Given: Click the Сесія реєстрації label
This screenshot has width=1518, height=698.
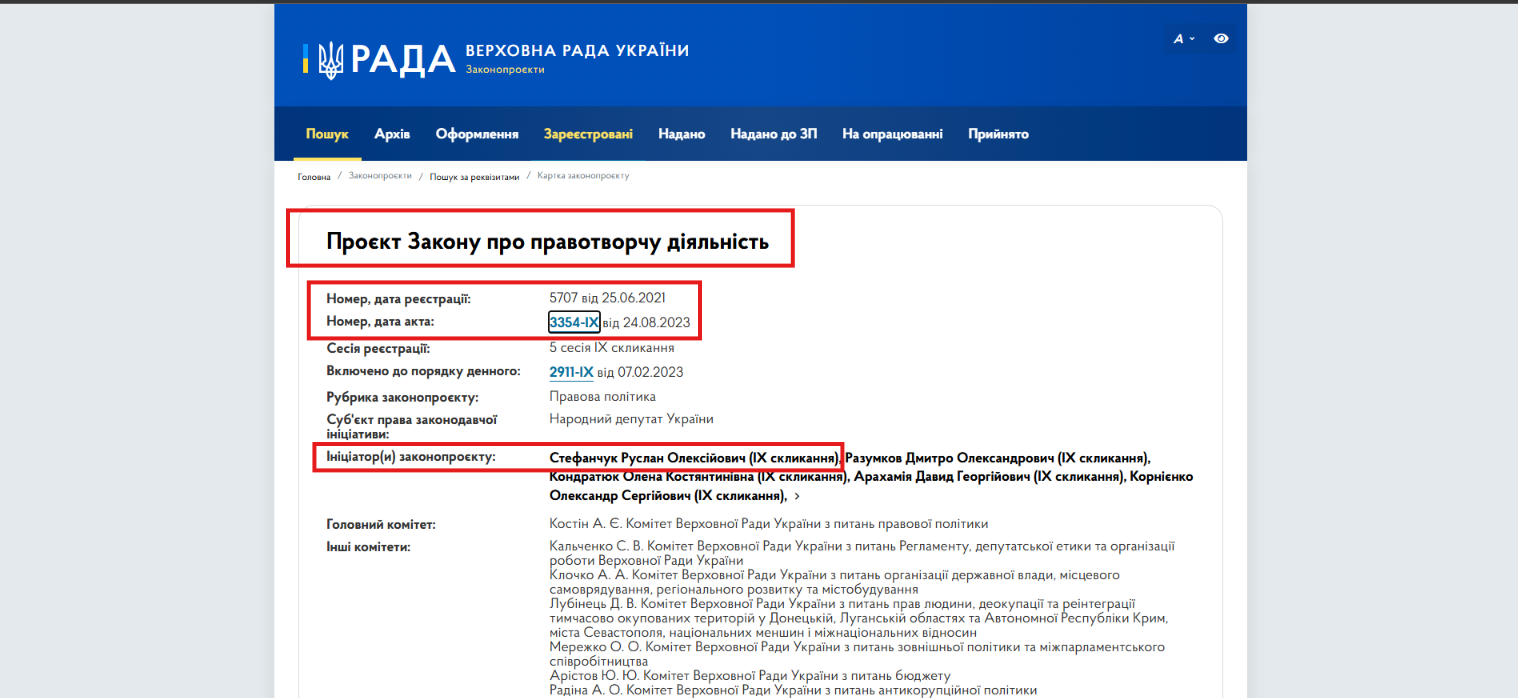Looking at the screenshot, I should coord(379,348).
